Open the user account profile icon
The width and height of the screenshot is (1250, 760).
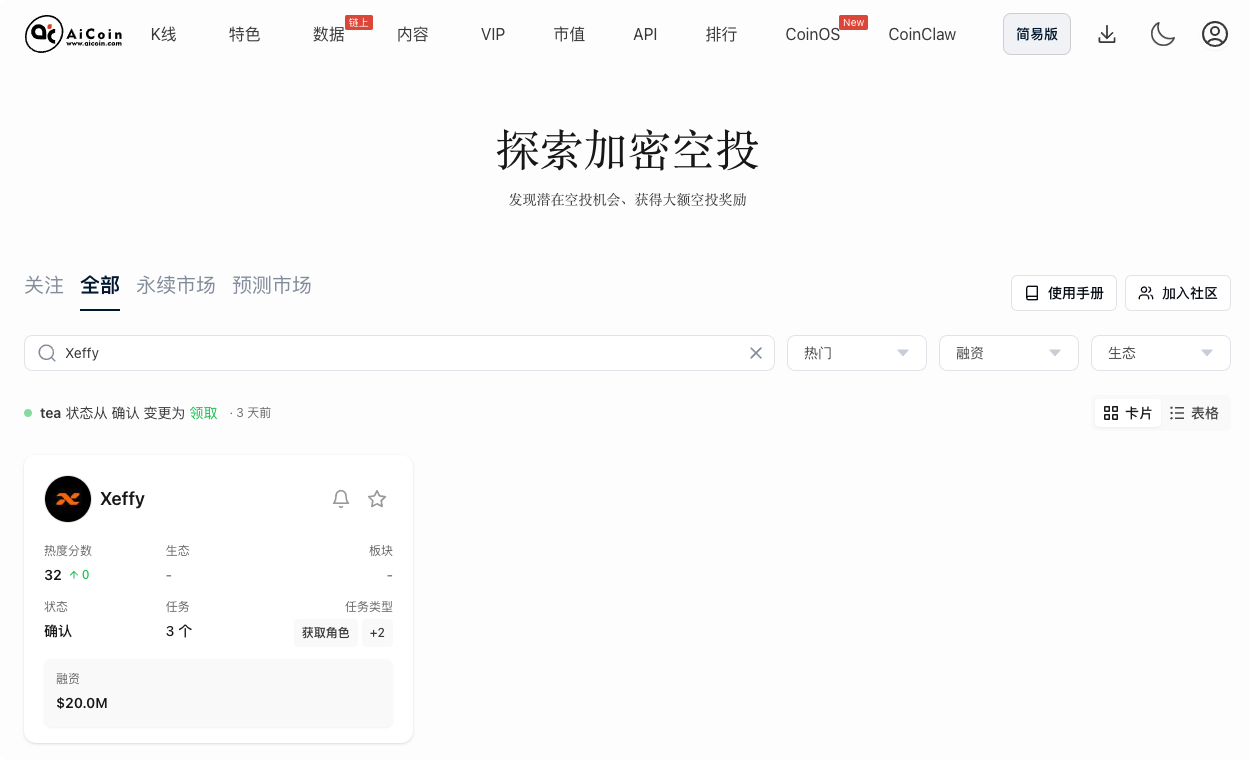tap(1215, 35)
